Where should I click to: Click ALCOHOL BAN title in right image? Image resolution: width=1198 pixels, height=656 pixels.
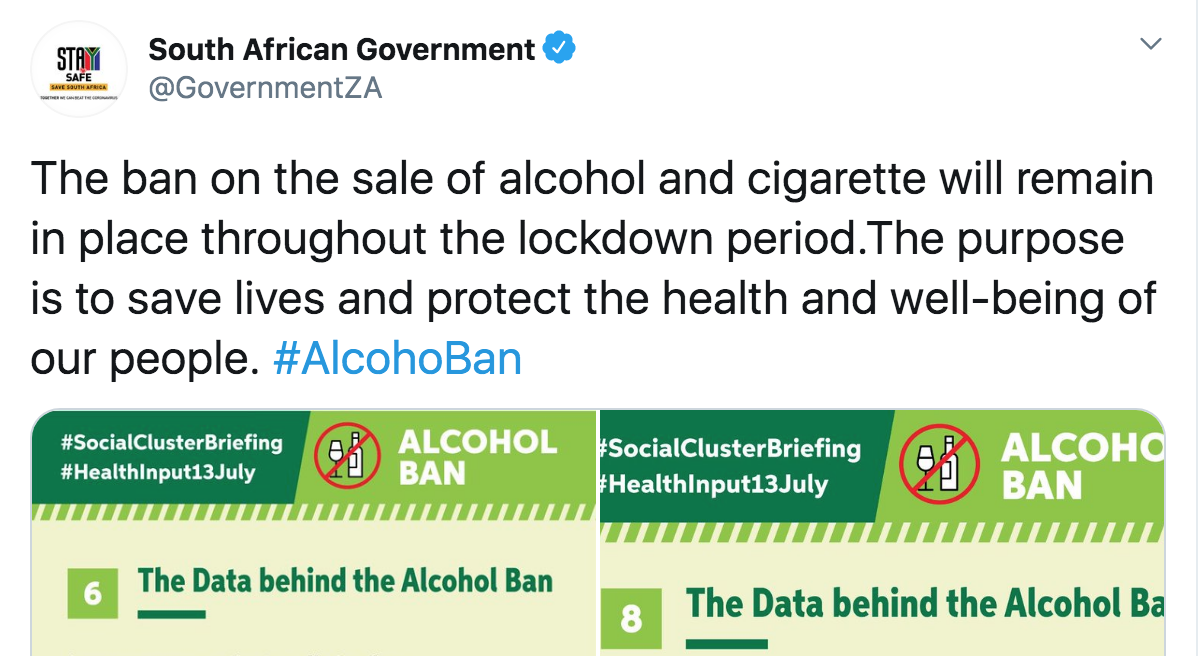click(x=1082, y=467)
